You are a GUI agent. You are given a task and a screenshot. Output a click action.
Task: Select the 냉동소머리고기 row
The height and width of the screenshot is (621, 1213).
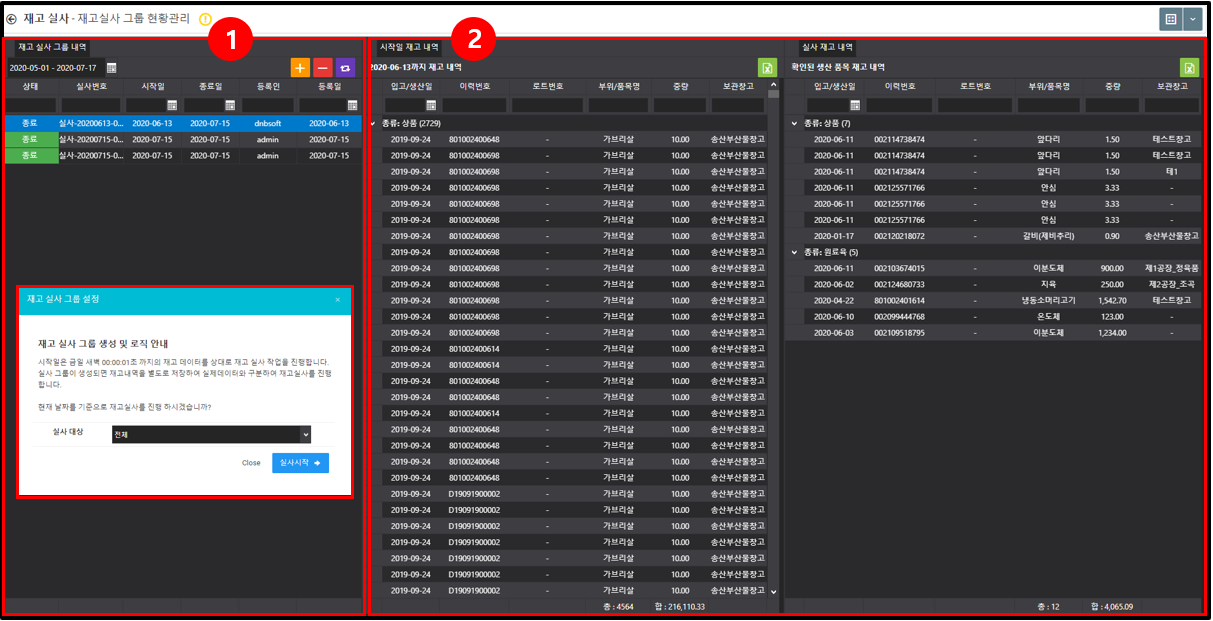[992, 300]
